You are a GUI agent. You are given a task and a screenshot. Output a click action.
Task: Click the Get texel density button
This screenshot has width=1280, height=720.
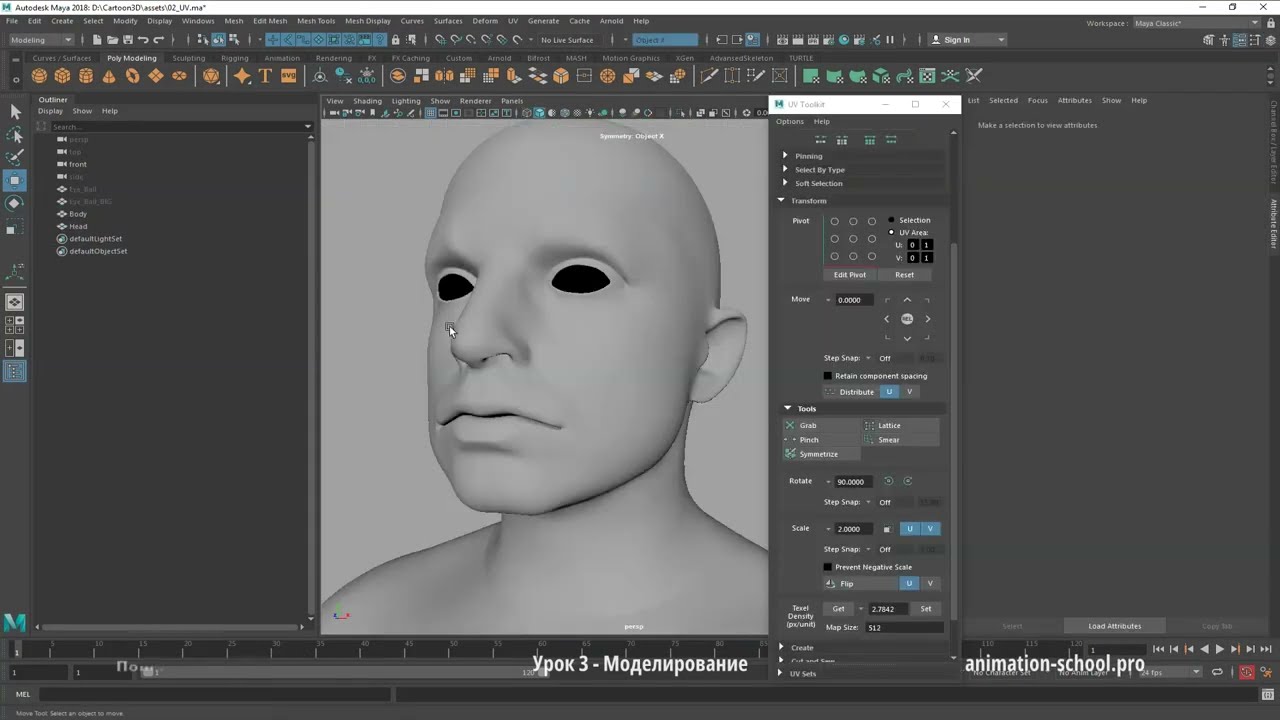(838, 609)
